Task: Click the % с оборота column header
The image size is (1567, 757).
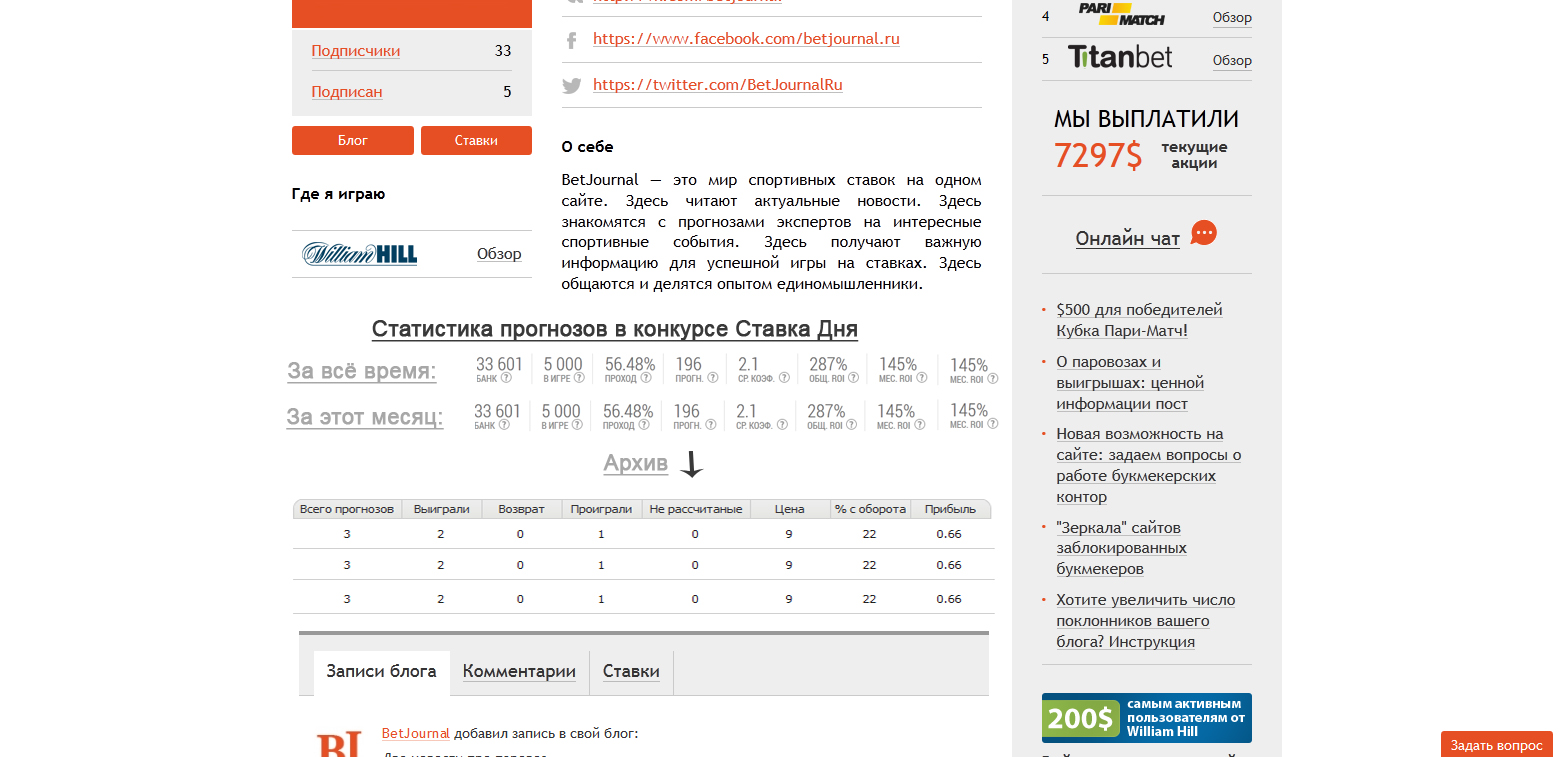Action: click(x=870, y=509)
